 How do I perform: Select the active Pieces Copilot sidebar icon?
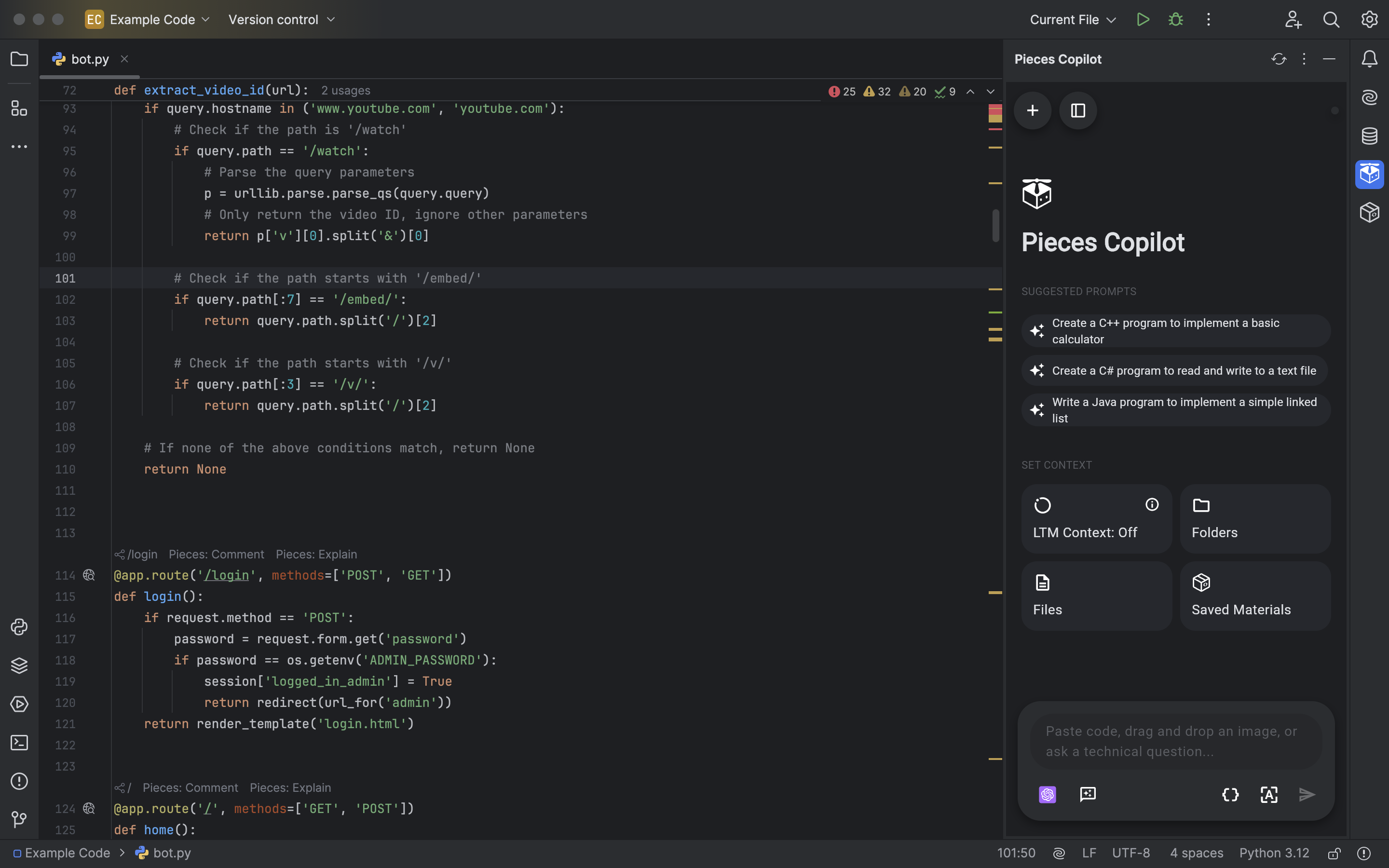[x=1370, y=175]
